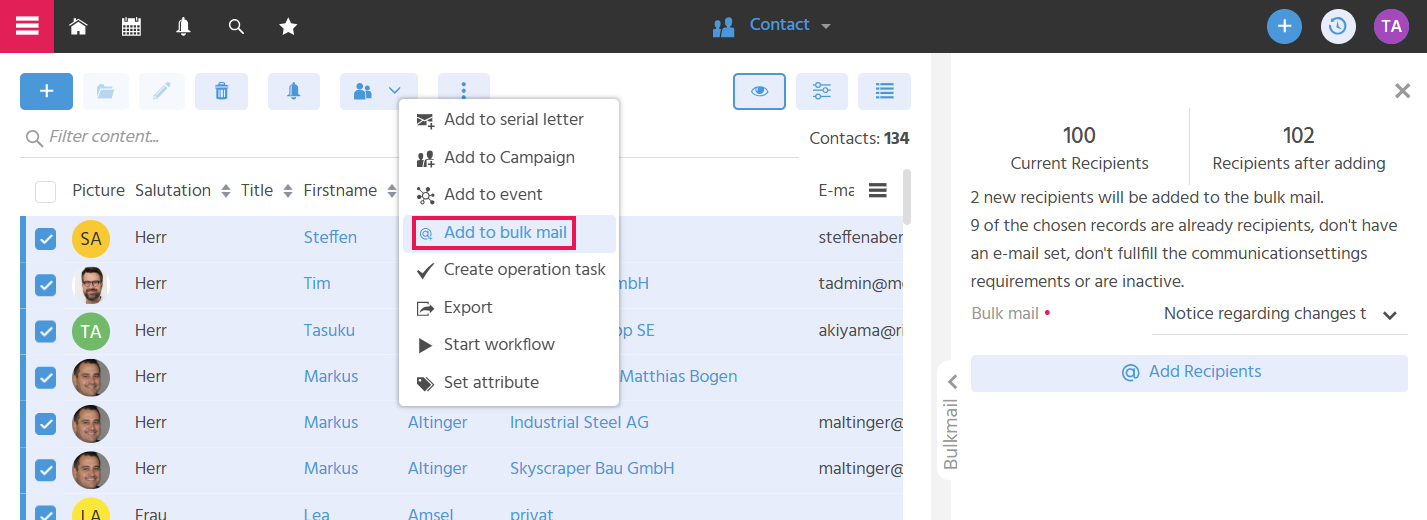Edit contact with pencil icon
Screen dimensions: 1427x520
pos(162,91)
